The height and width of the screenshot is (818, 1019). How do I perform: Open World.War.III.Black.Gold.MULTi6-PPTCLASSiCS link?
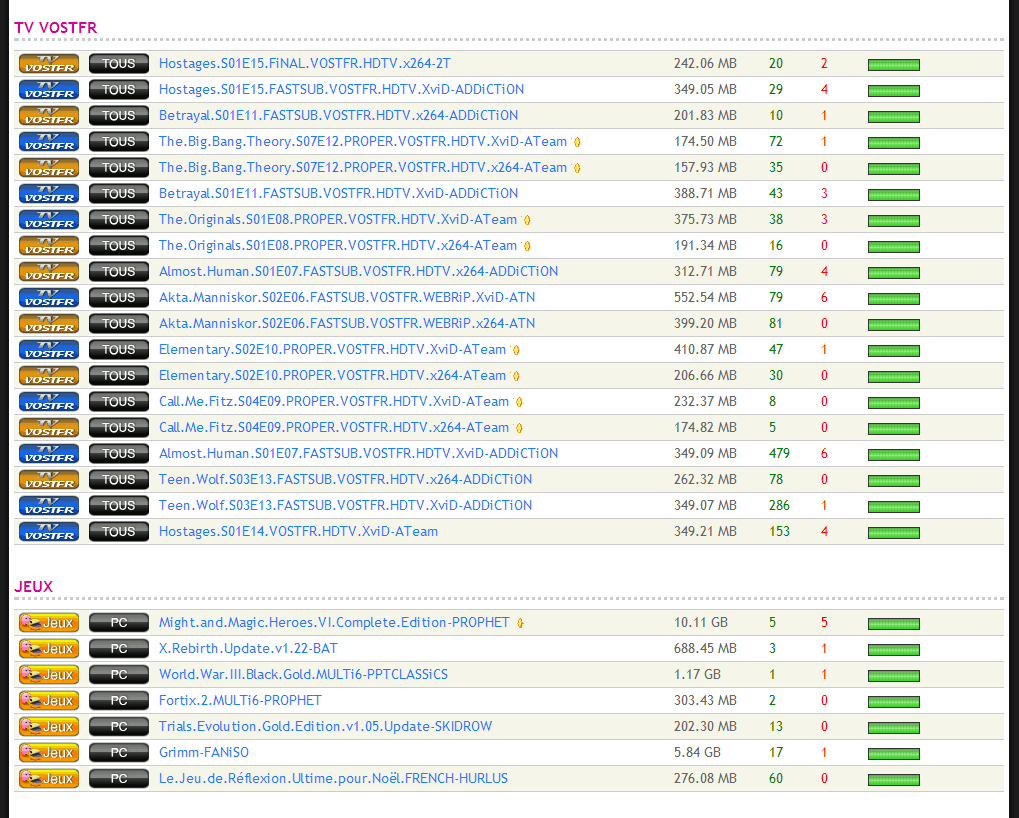[x=303, y=674]
